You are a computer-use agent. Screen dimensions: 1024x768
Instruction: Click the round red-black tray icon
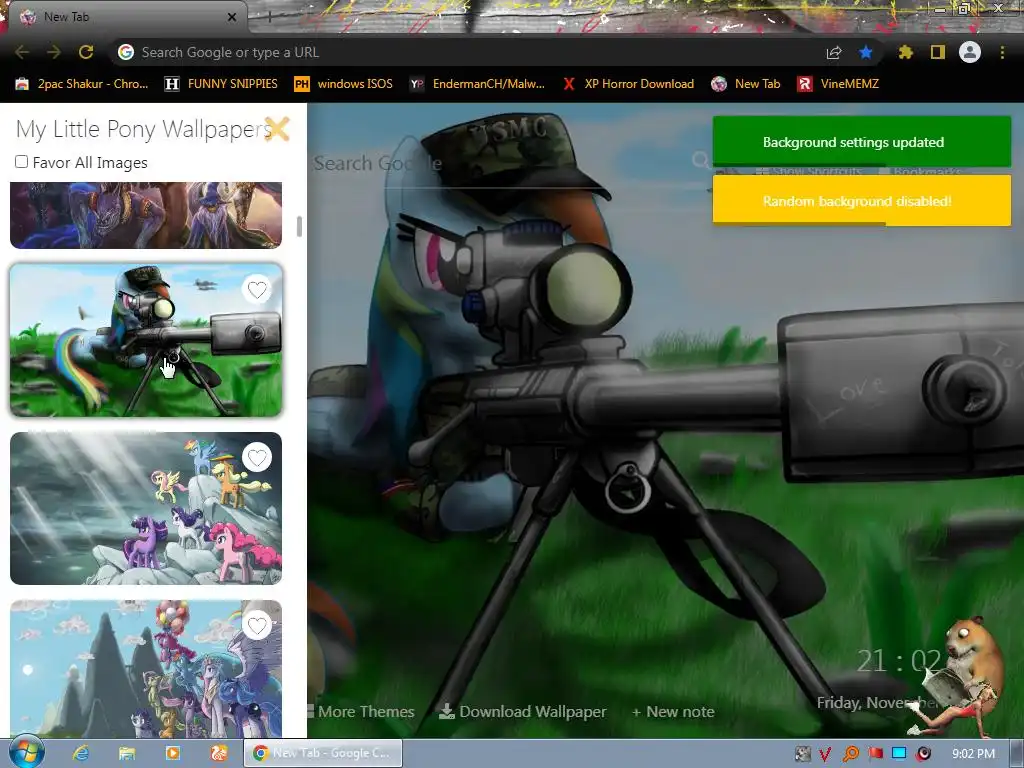(923, 754)
